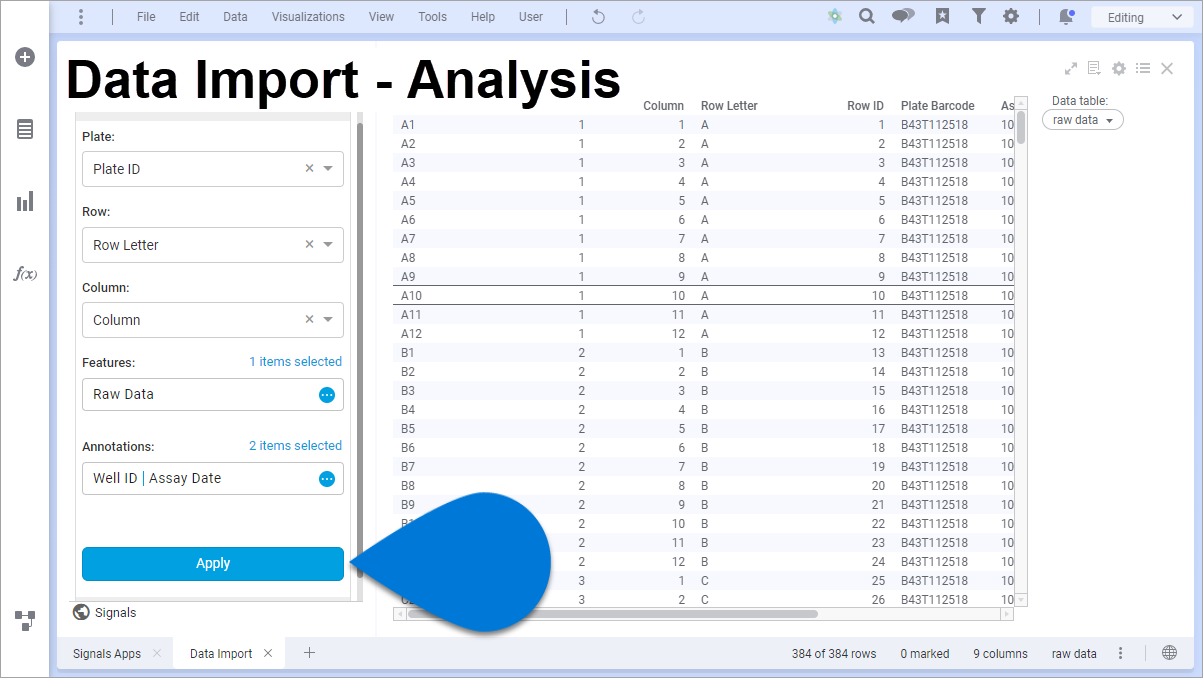Open the AI recommendations icon
The width and height of the screenshot is (1203, 678).
pyautogui.click(x=834, y=16)
